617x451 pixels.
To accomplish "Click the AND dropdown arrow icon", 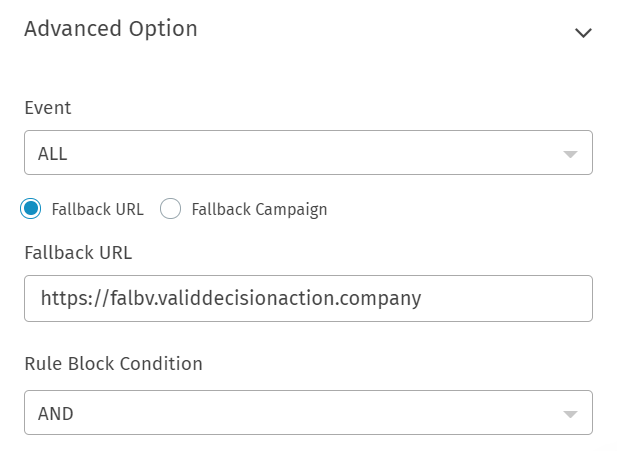I will click(570, 414).
